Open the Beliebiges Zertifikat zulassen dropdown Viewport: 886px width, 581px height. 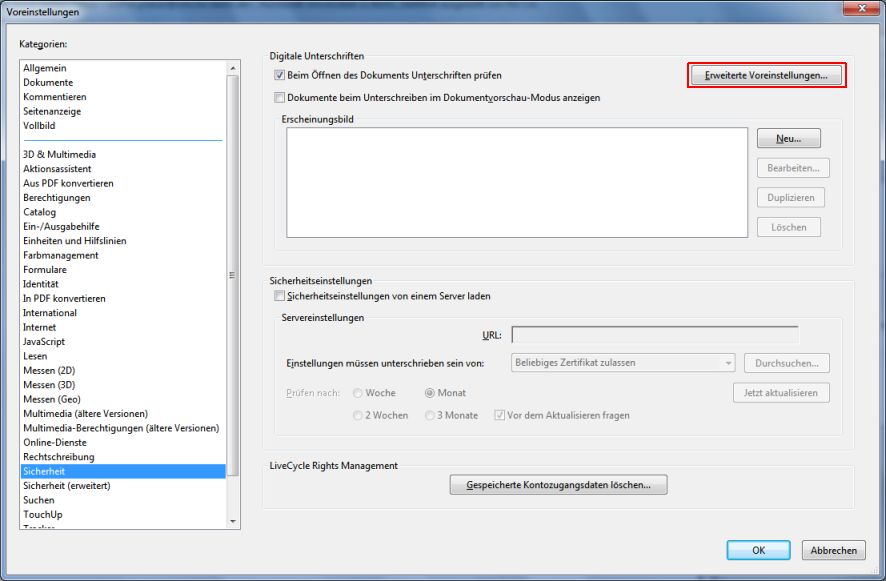click(x=624, y=363)
